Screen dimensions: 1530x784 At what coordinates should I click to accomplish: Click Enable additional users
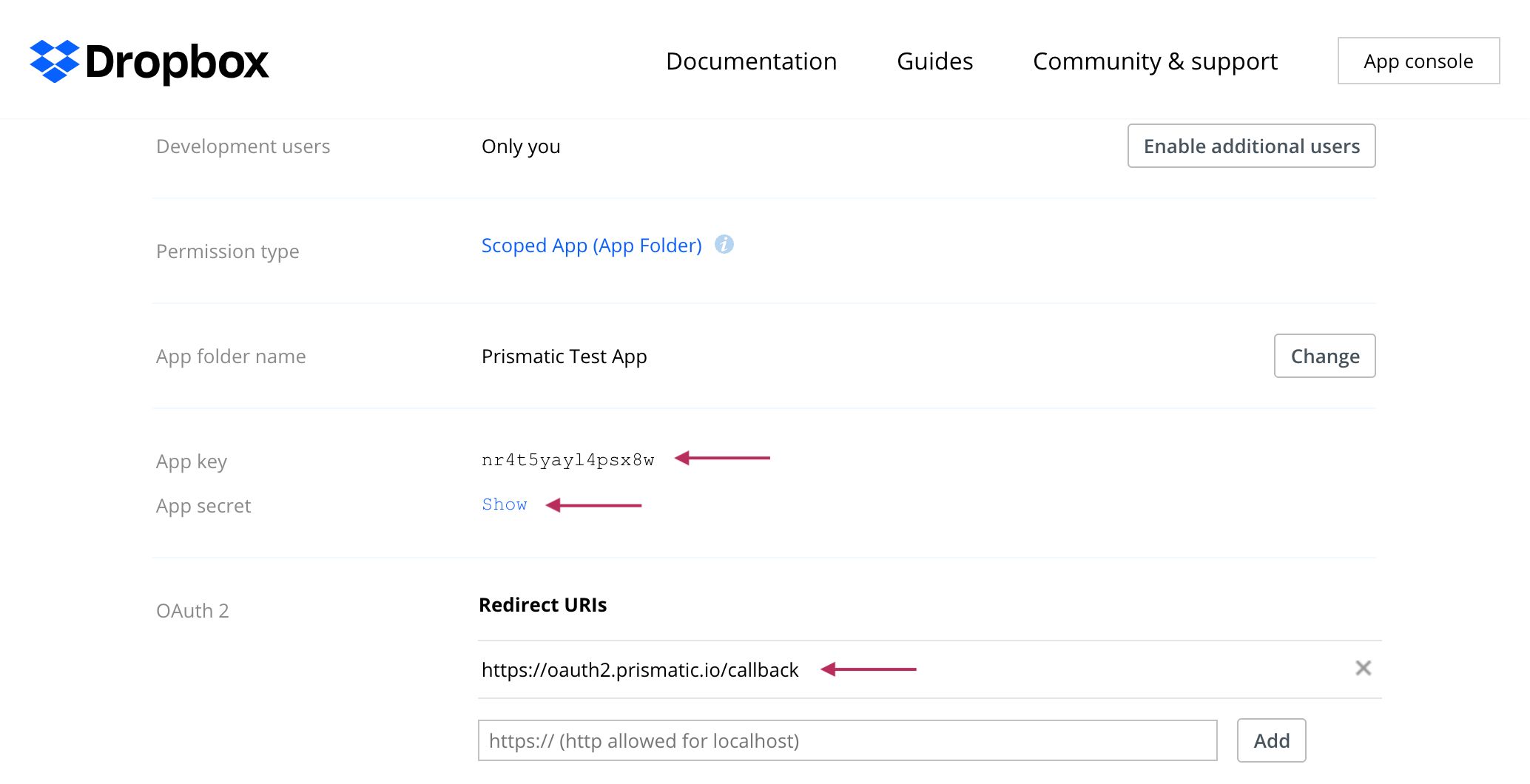pos(1251,146)
